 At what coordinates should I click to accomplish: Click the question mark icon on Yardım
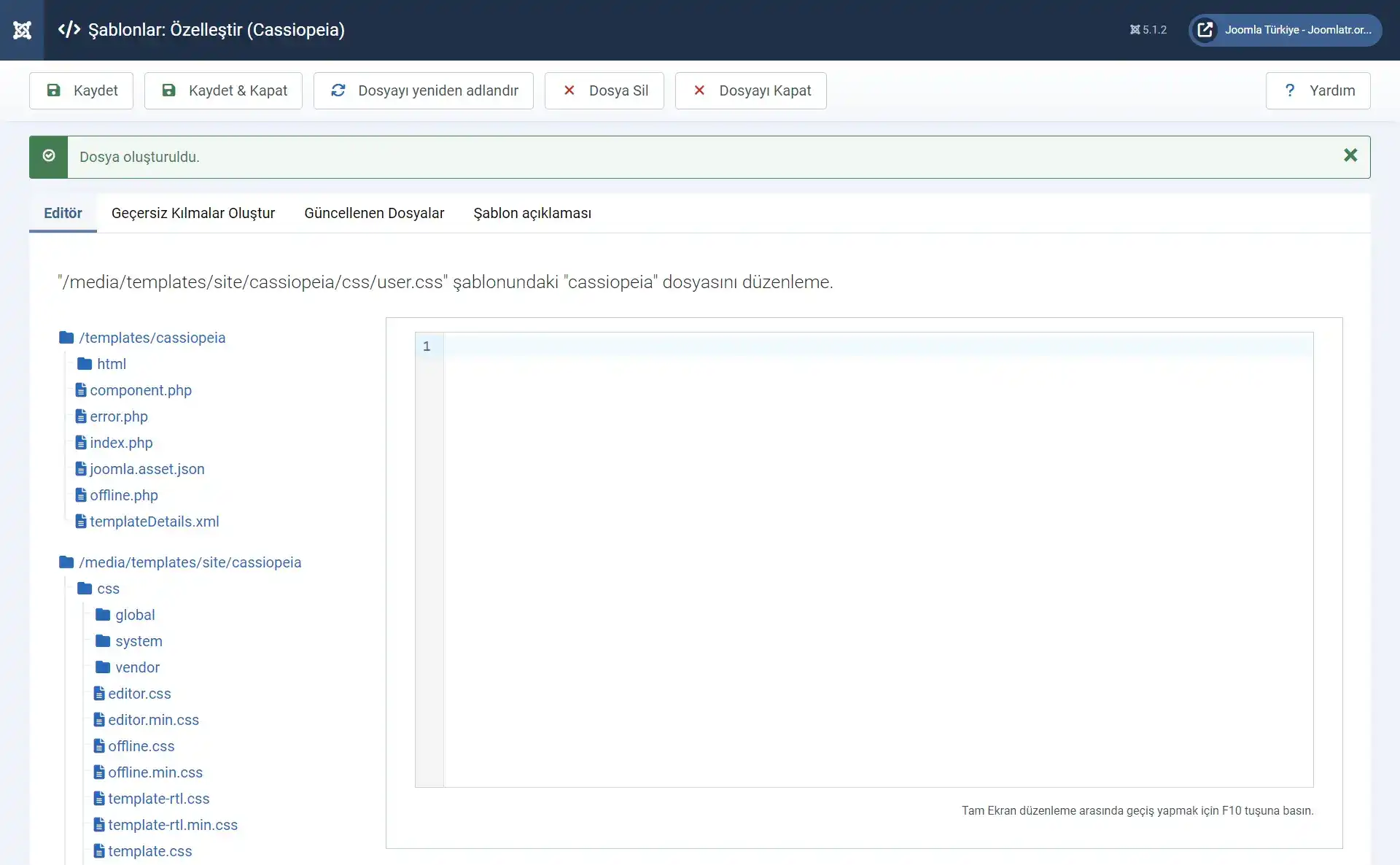tap(1291, 90)
